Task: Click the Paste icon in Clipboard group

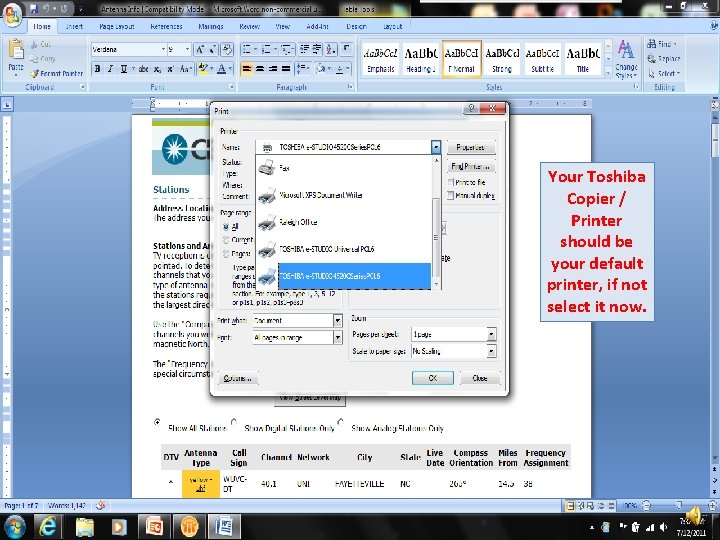Action: point(16,50)
